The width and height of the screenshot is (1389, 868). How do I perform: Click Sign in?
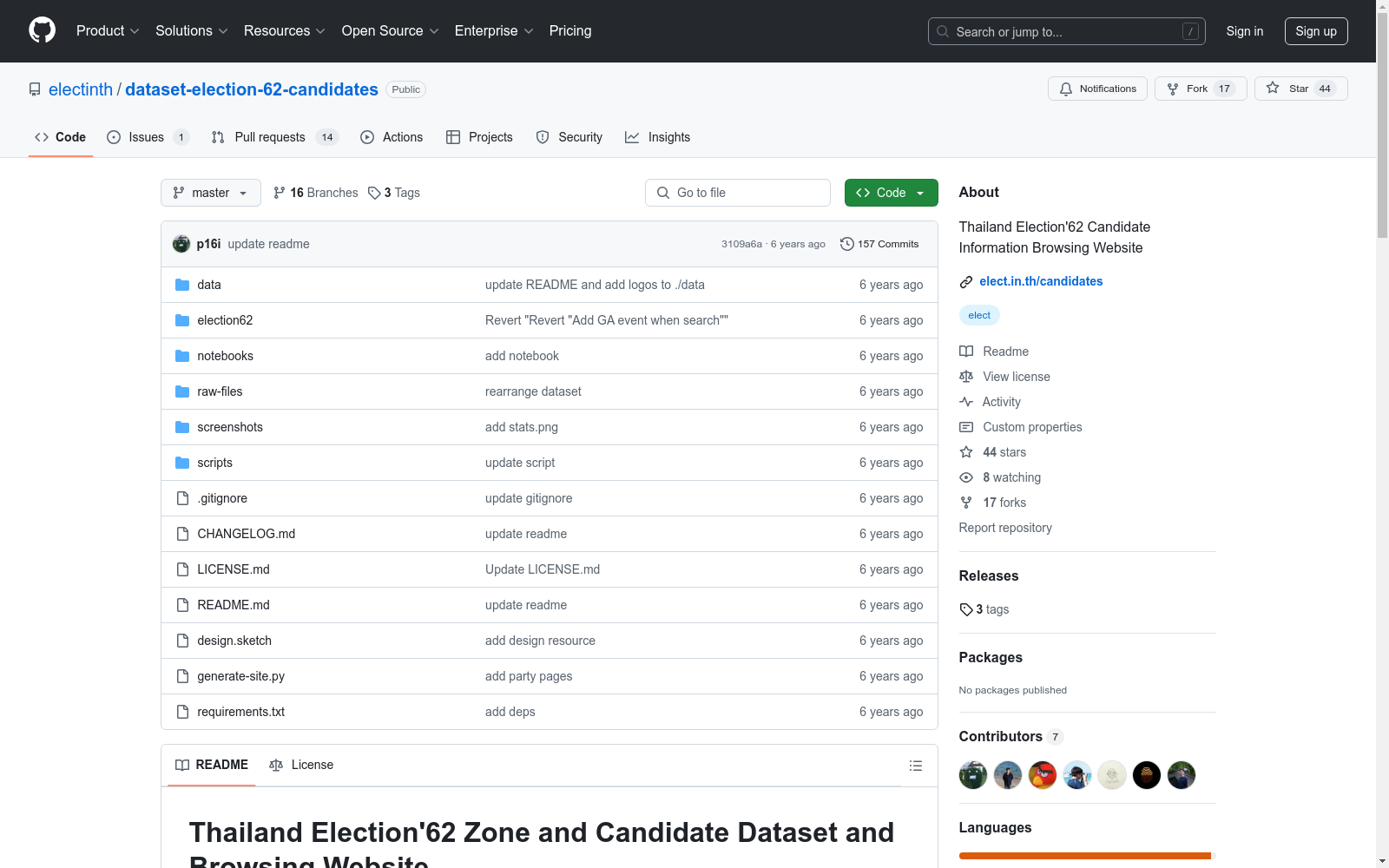click(x=1245, y=31)
